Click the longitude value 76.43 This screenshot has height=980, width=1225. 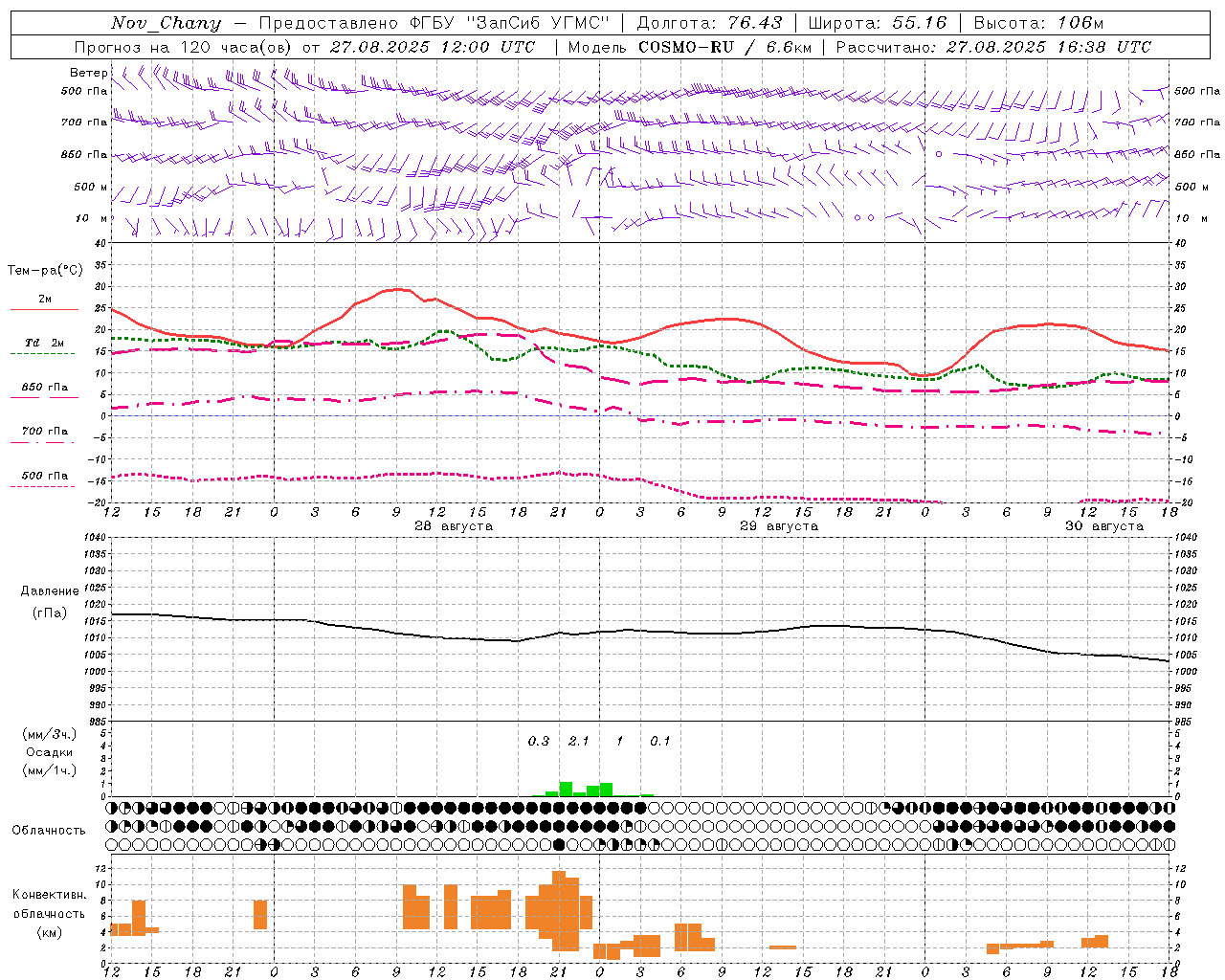(x=754, y=23)
